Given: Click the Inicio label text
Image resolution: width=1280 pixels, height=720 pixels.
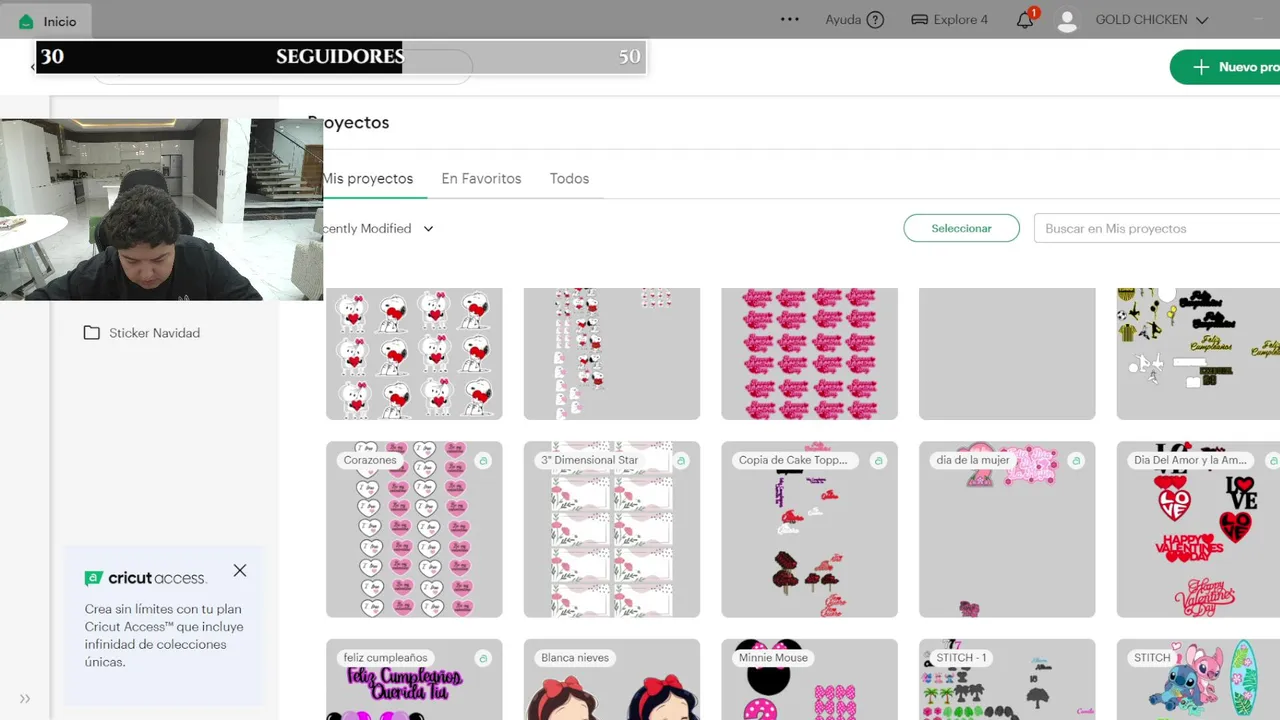Looking at the screenshot, I should pos(60,21).
